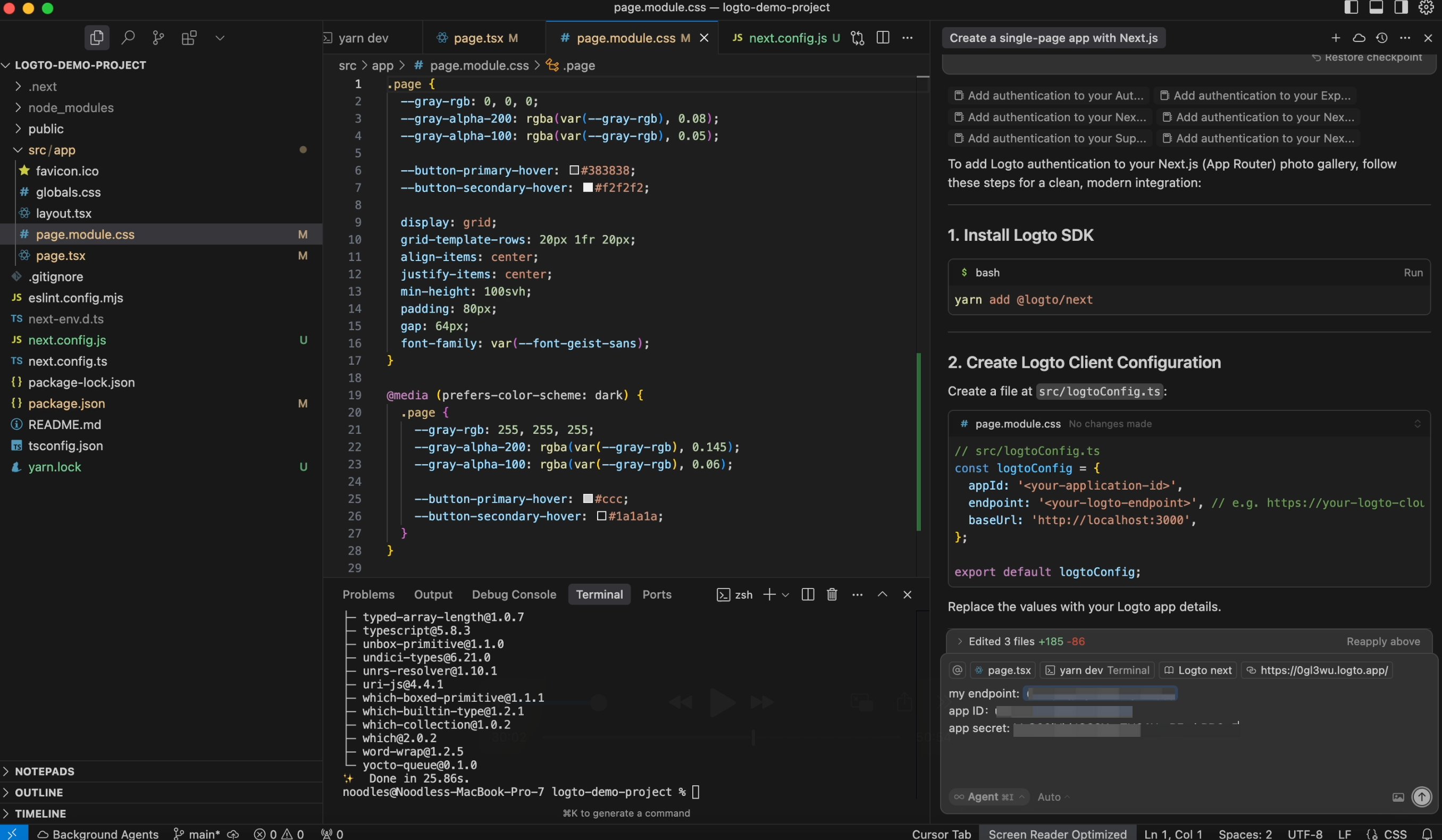The width and height of the screenshot is (1442, 840).
Task: Open chat panel more options ellipsis
Action: point(1405,38)
